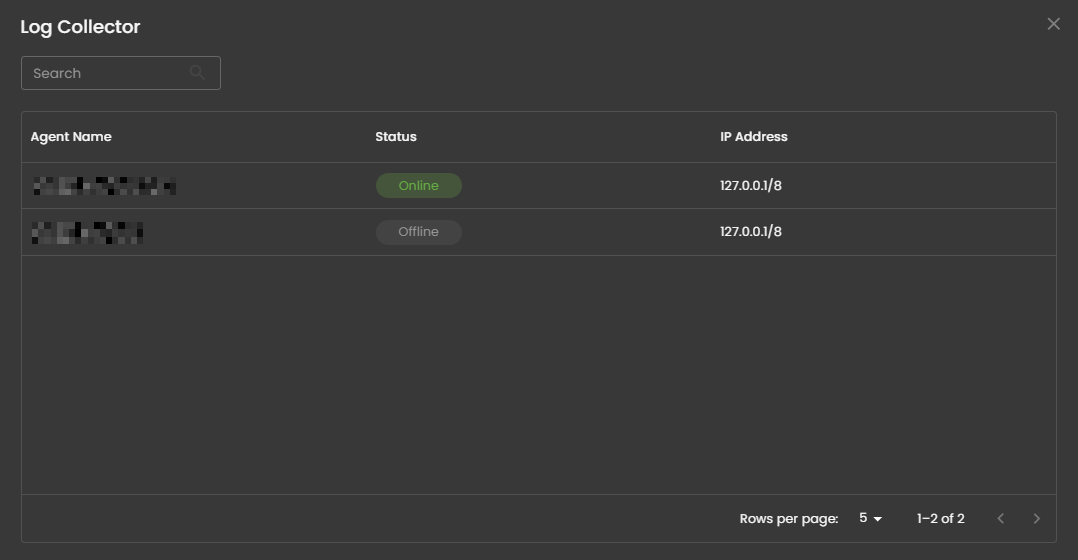Click the gray Offline status badge

tap(419, 232)
